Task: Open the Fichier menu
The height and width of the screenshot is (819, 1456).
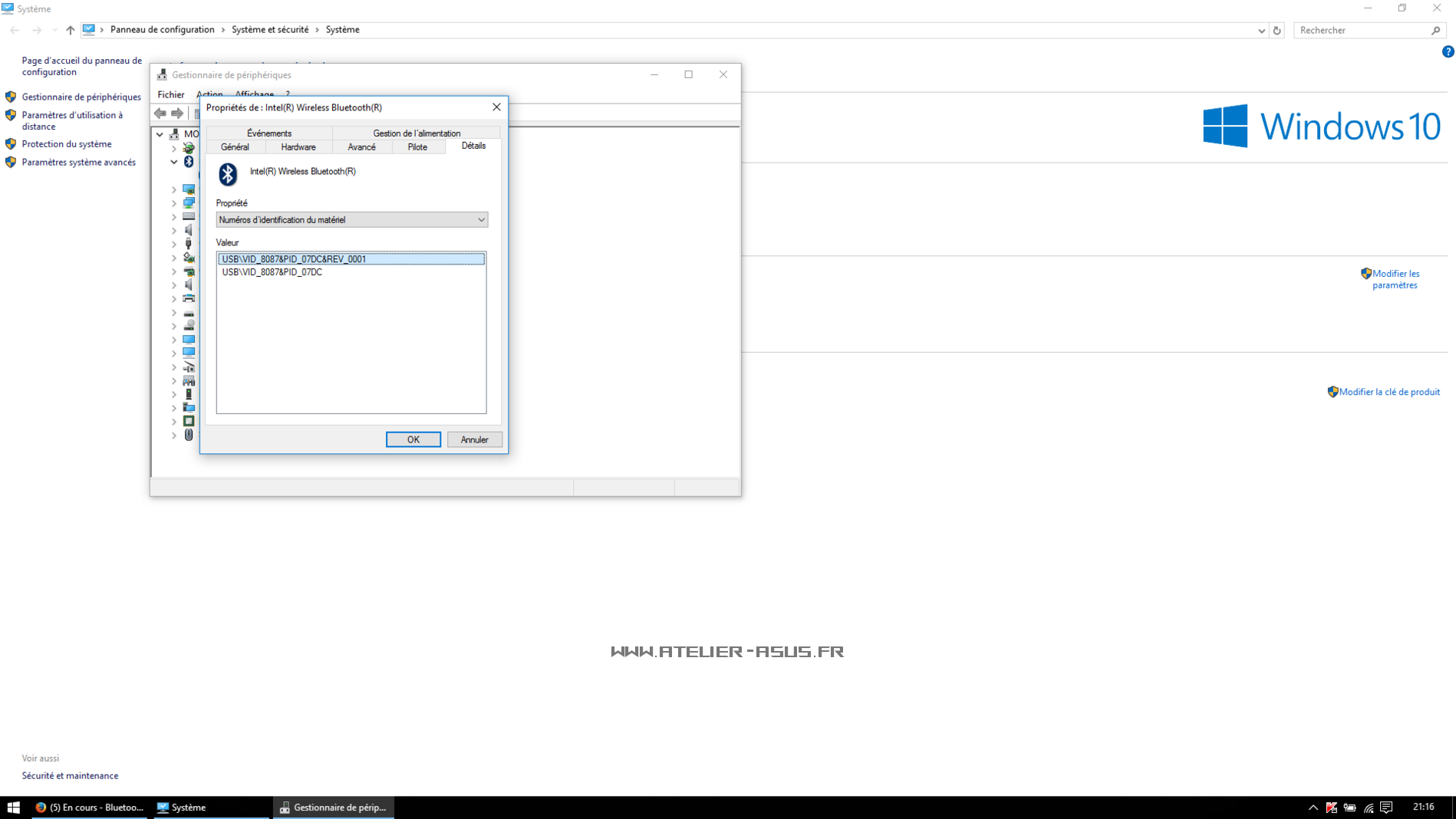Action: pos(170,94)
